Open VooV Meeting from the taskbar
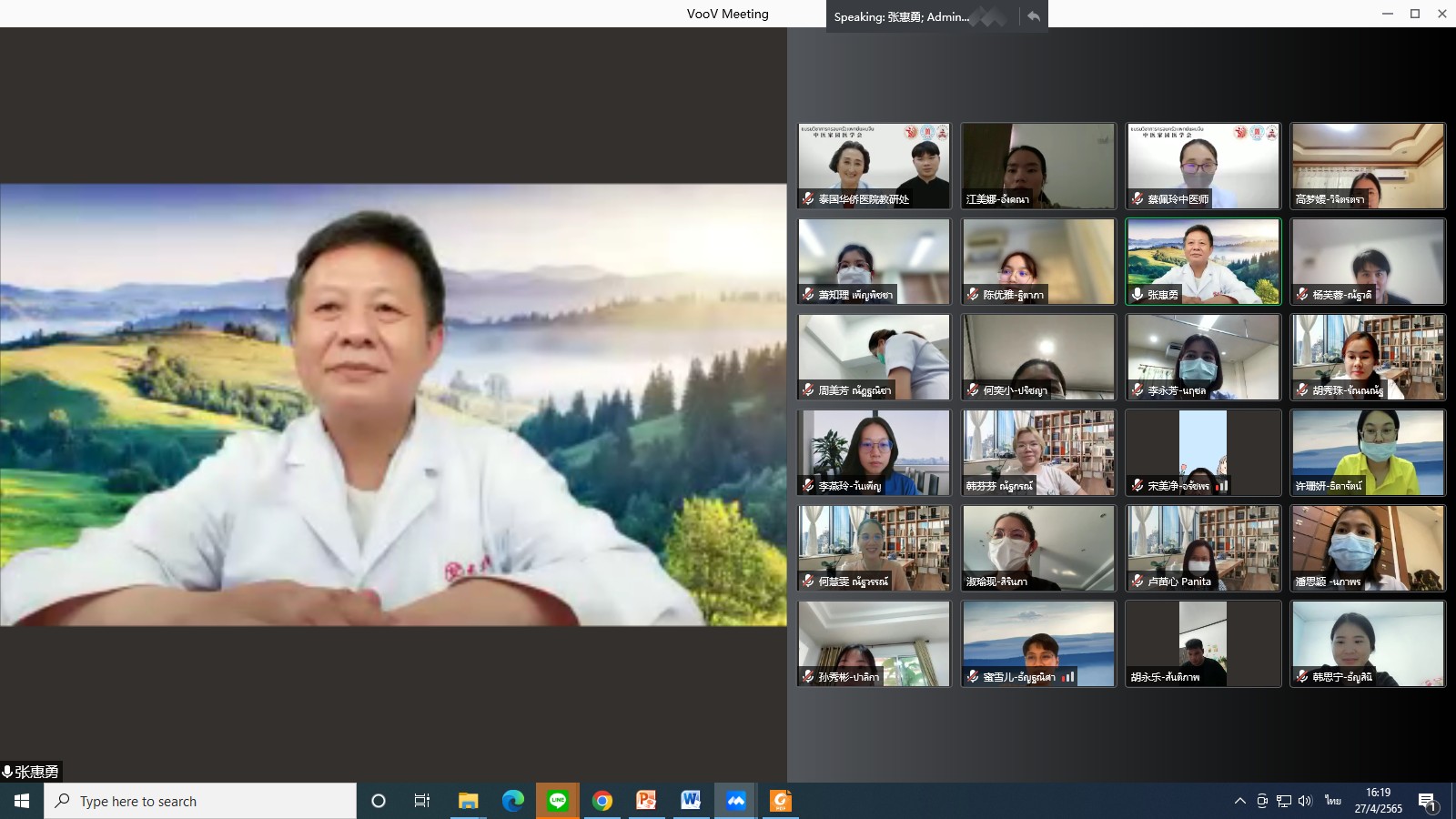Image resolution: width=1456 pixels, height=819 pixels. [735, 801]
